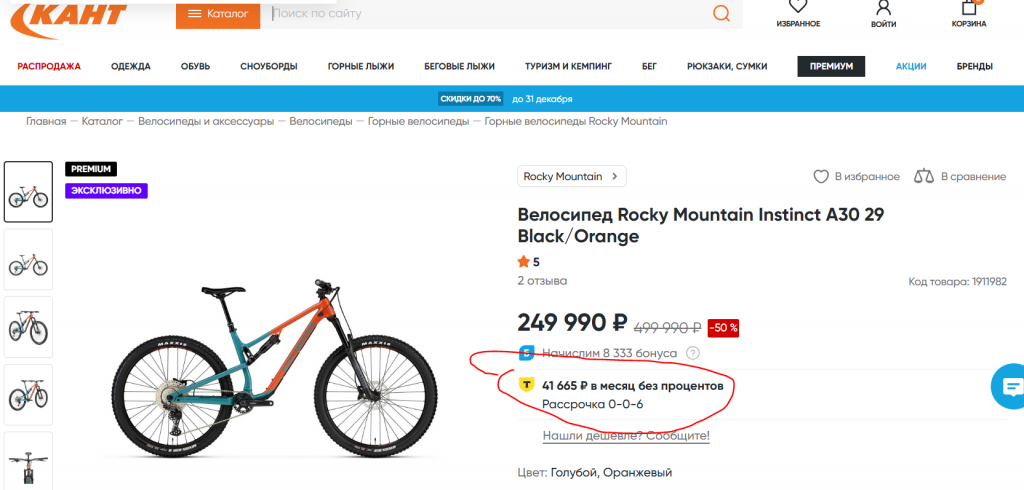The image size is (1024, 490).
Task: Click the bonus info question mark icon
Action: [x=692, y=353]
